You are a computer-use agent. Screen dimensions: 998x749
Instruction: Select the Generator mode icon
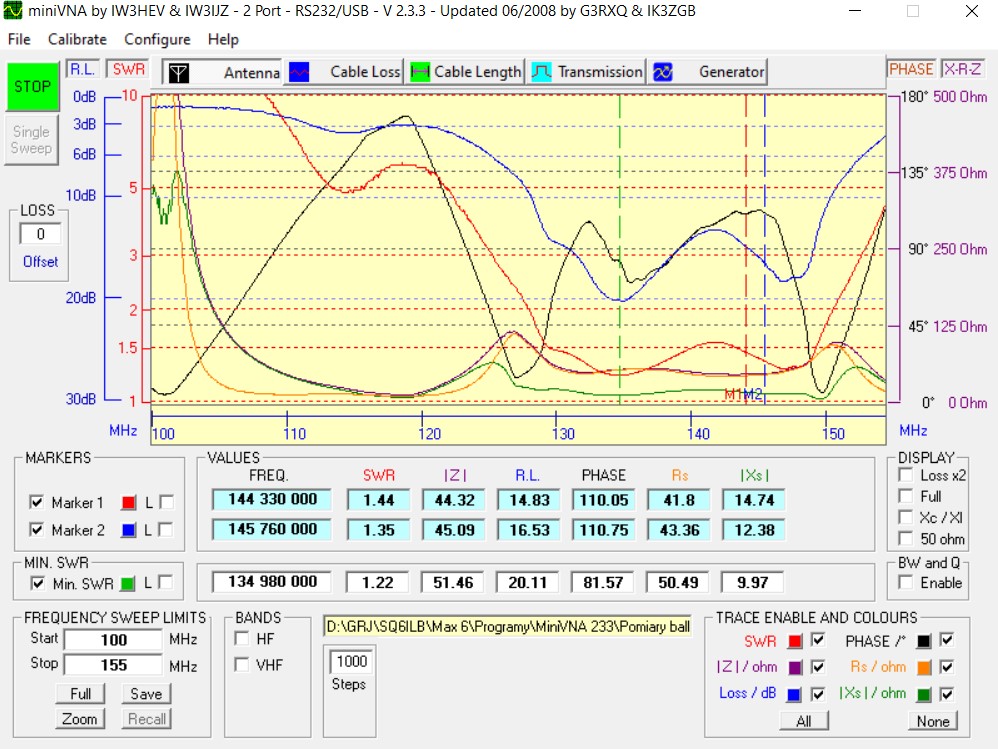click(x=662, y=72)
